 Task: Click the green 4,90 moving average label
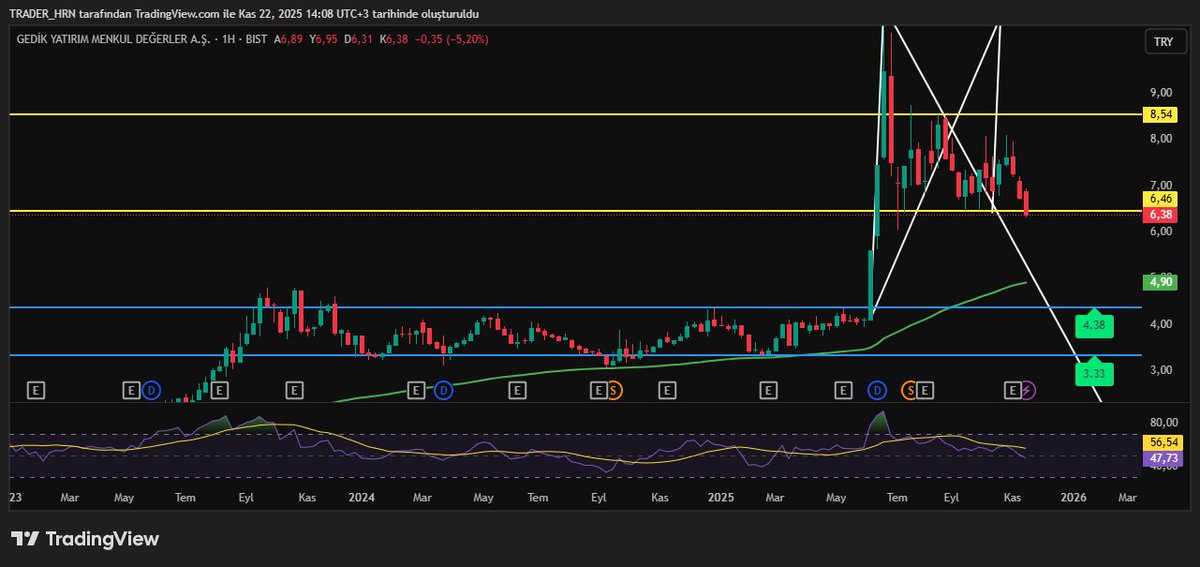[x=1161, y=282]
